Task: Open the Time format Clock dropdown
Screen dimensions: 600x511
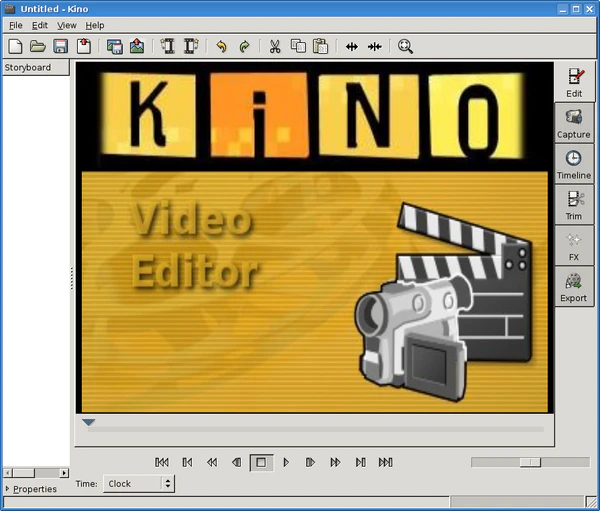Action: coord(139,483)
